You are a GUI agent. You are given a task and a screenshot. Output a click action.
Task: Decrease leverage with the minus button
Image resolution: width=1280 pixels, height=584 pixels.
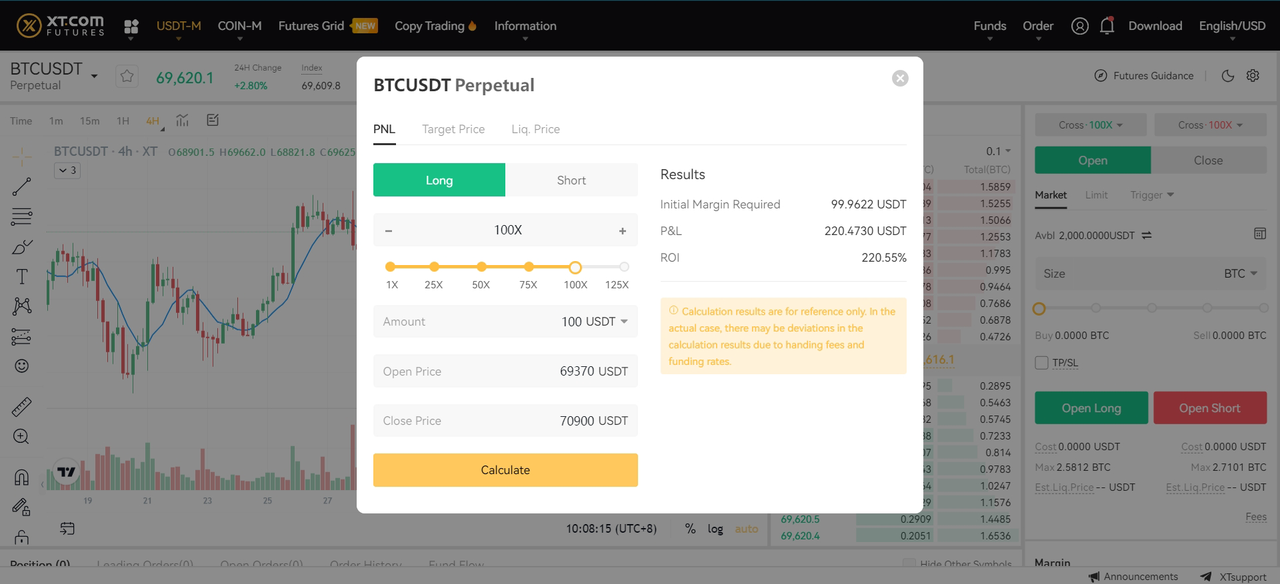tap(389, 231)
